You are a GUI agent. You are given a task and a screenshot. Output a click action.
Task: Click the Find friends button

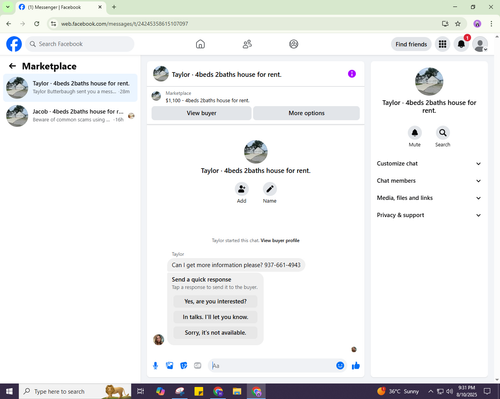click(x=411, y=44)
